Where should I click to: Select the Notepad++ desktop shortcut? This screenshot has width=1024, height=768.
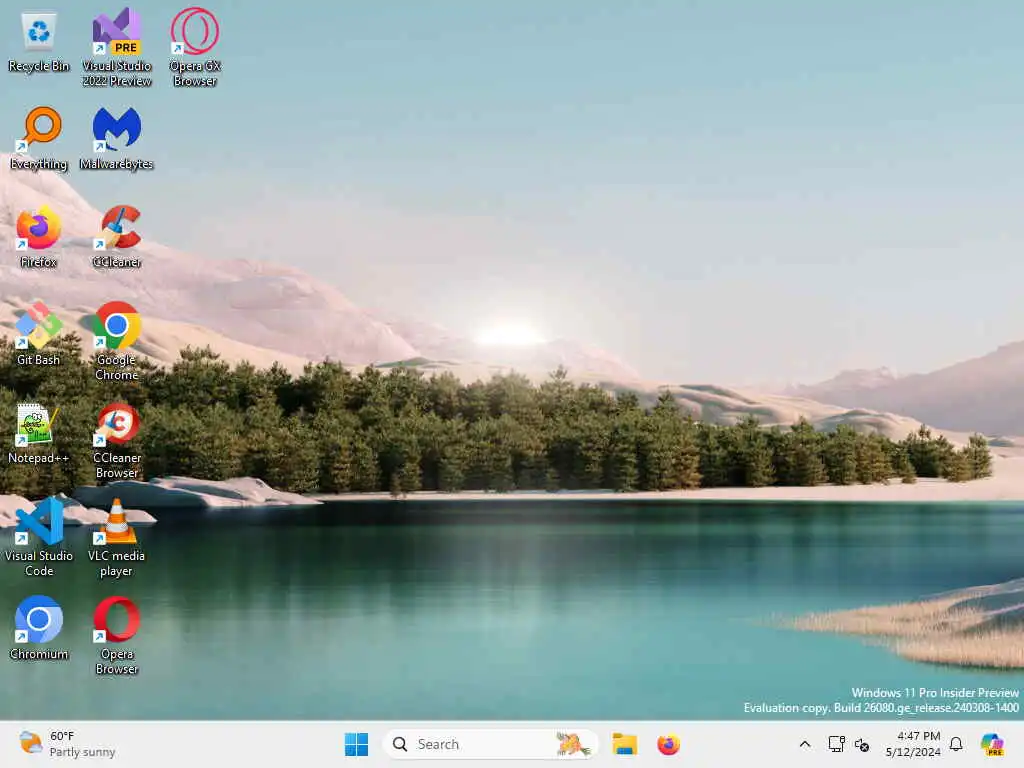39,433
